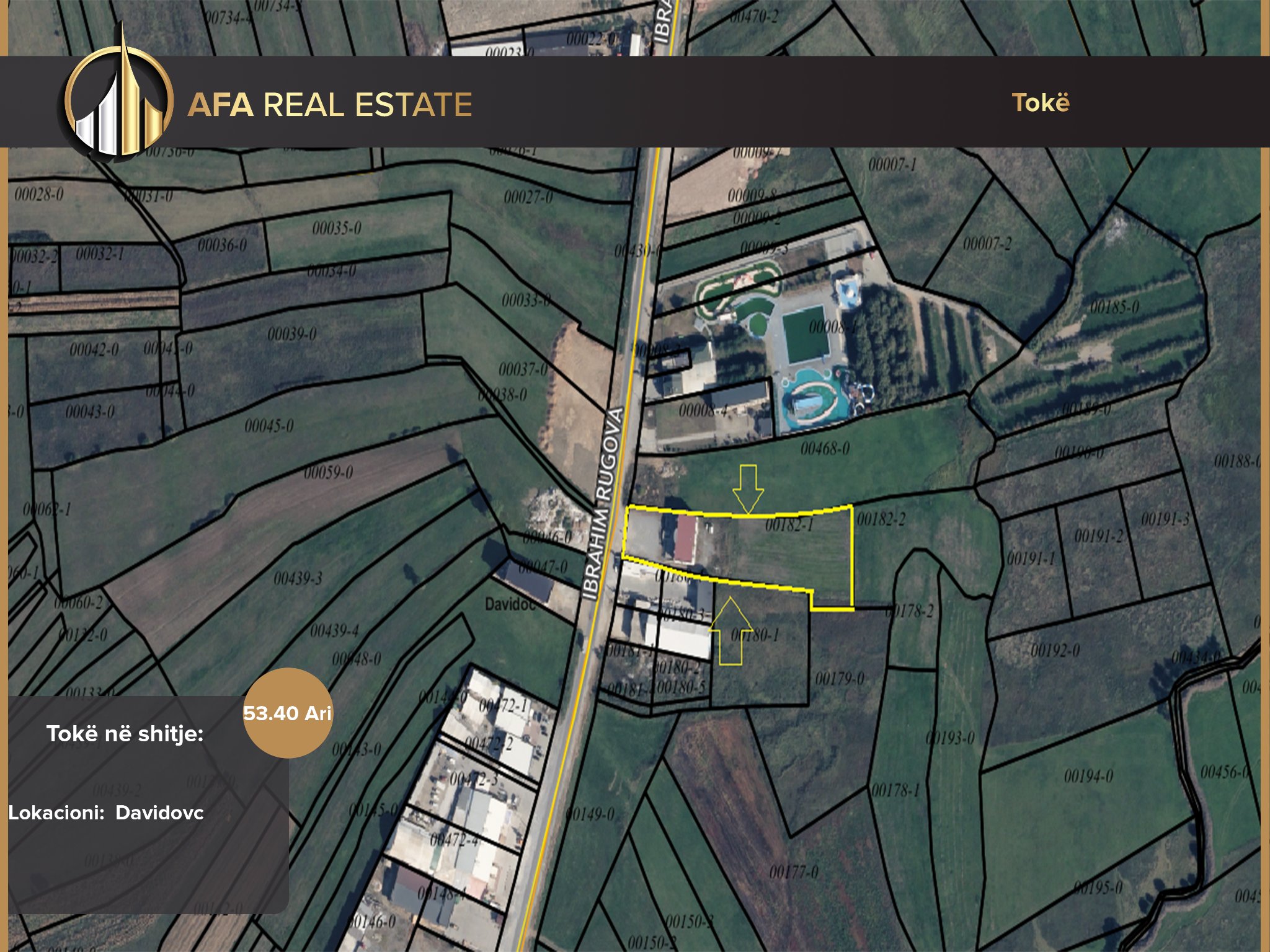The width and height of the screenshot is (1270, 952).
Task: Click the 53.40 Ari area circle badge
Action: pyautogui.click(x=288, y=713)
